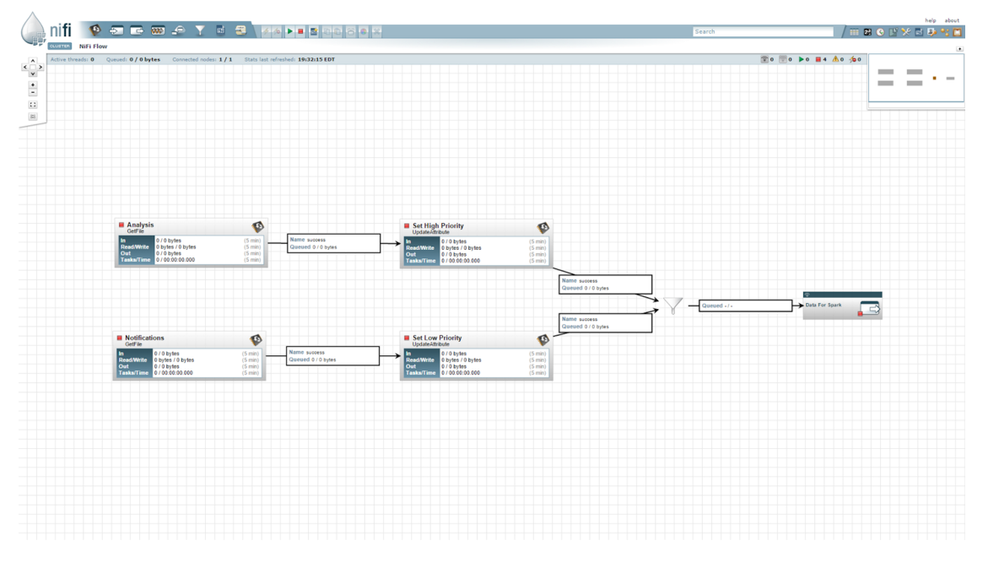Select the Notifications GetFile processor
Screen dimensions: 999x579
(189, 355)
